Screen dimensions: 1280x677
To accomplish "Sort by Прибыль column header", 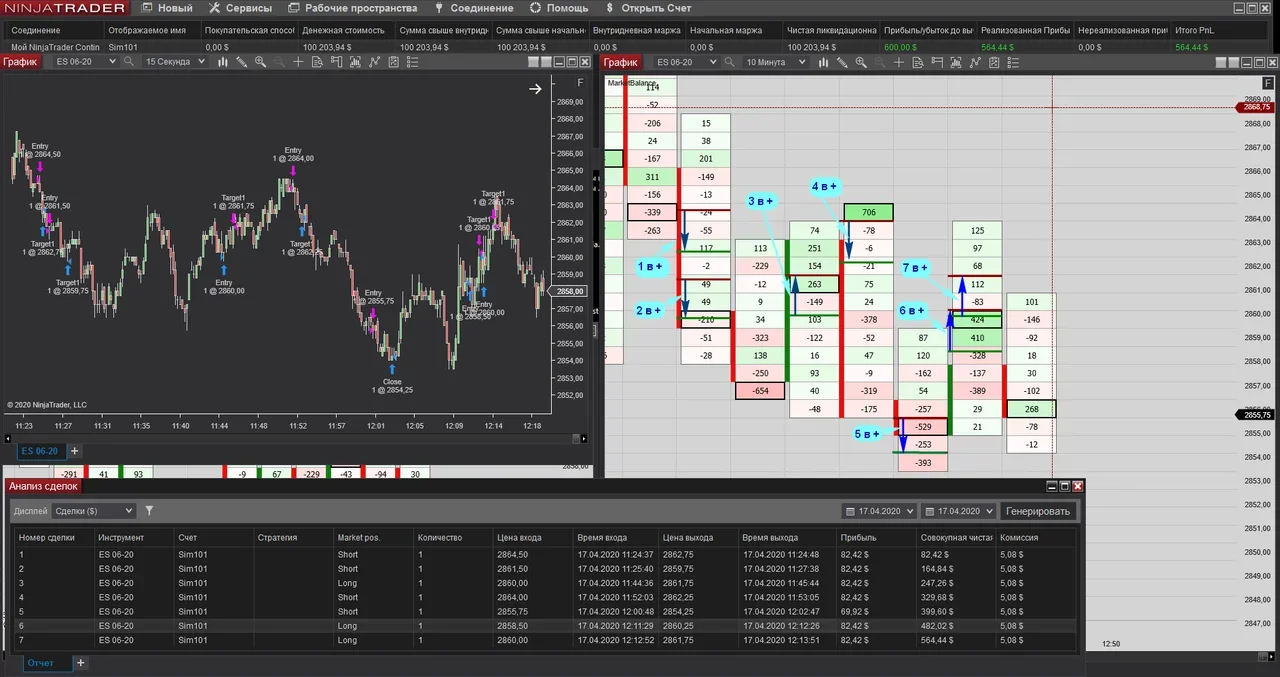I will (877, 538).
